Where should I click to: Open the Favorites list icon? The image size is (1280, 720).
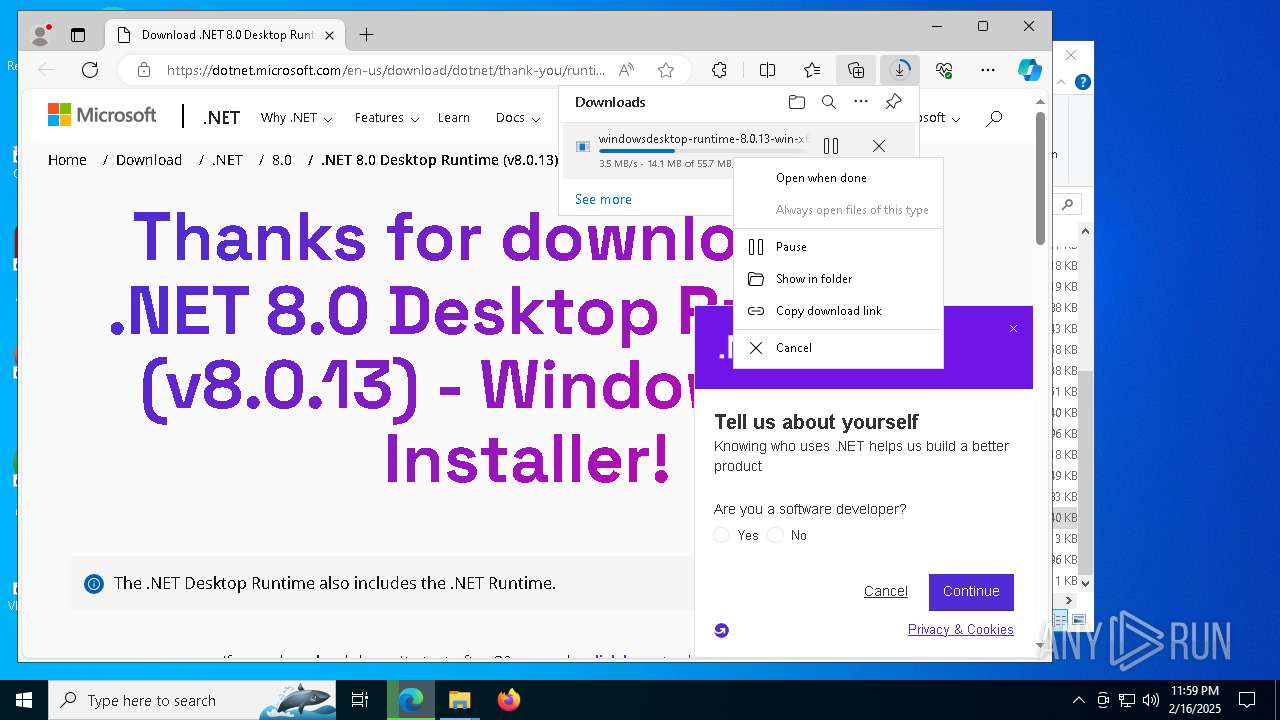[x=812, y=70]
